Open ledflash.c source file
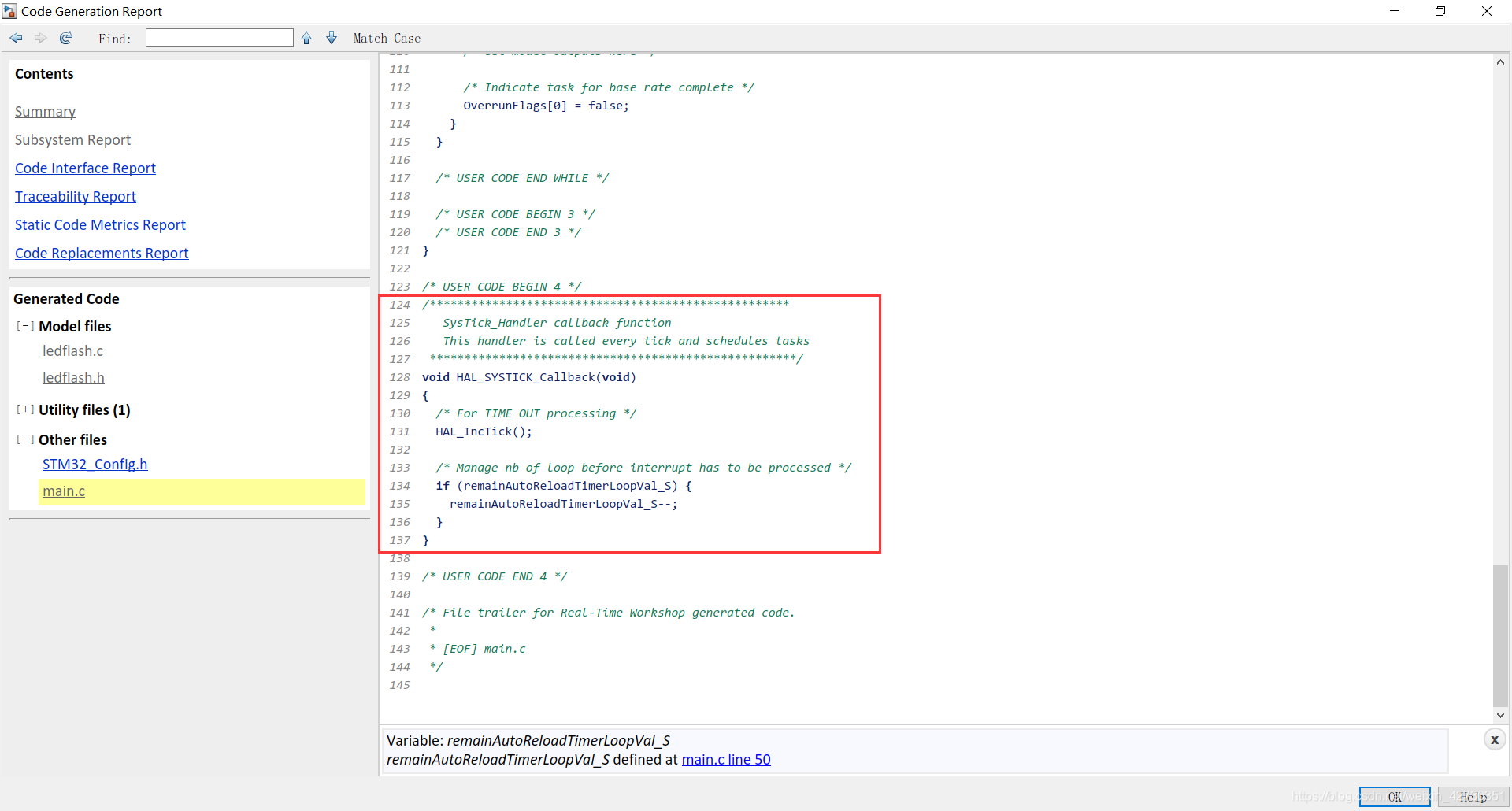This screenshot has width=1512, height=811. tap(72, 351)
